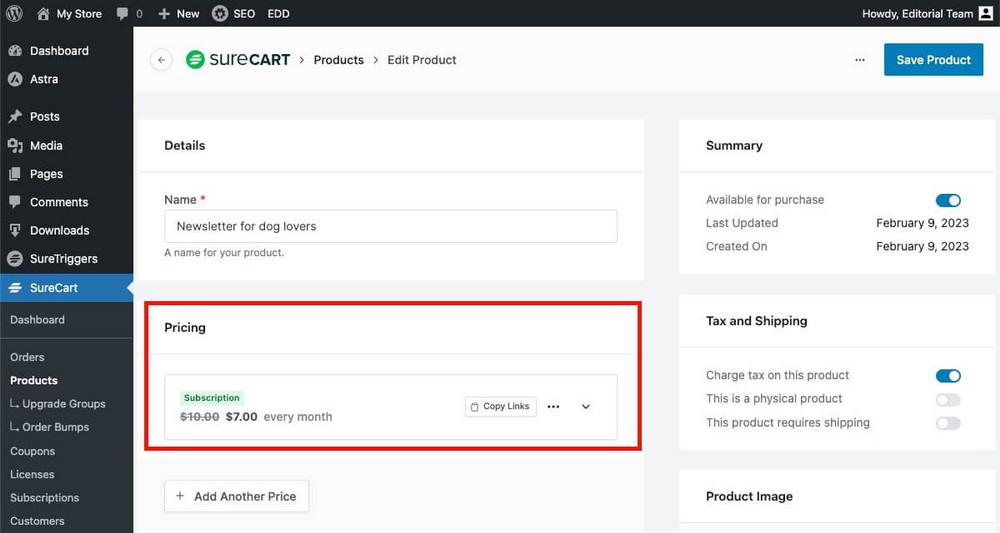The width and height of the screenshot is (1000, 533).
Task: Open the Orders submenu link
Action: (x=27, y=357)
